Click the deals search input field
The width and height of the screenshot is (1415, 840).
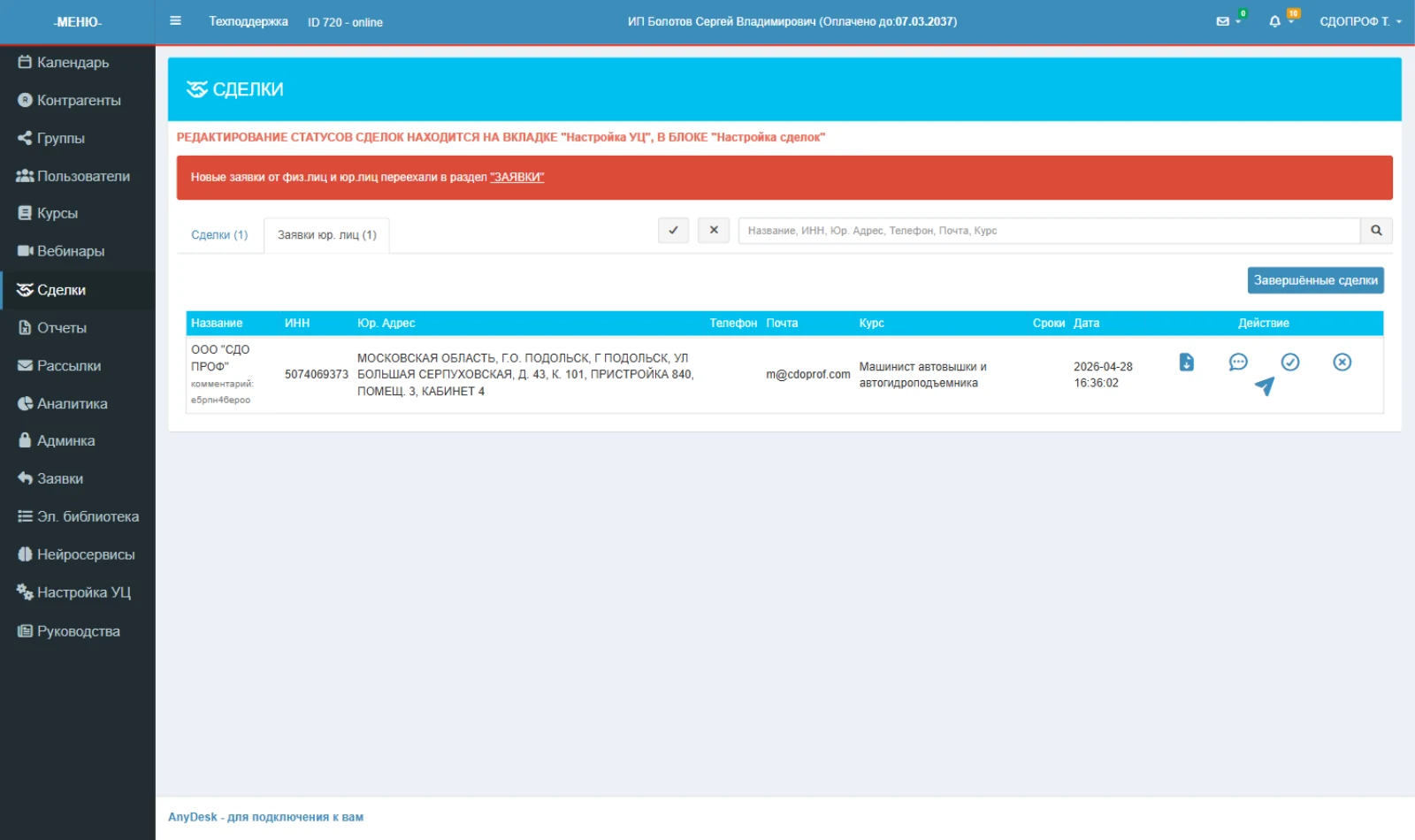1049,231
